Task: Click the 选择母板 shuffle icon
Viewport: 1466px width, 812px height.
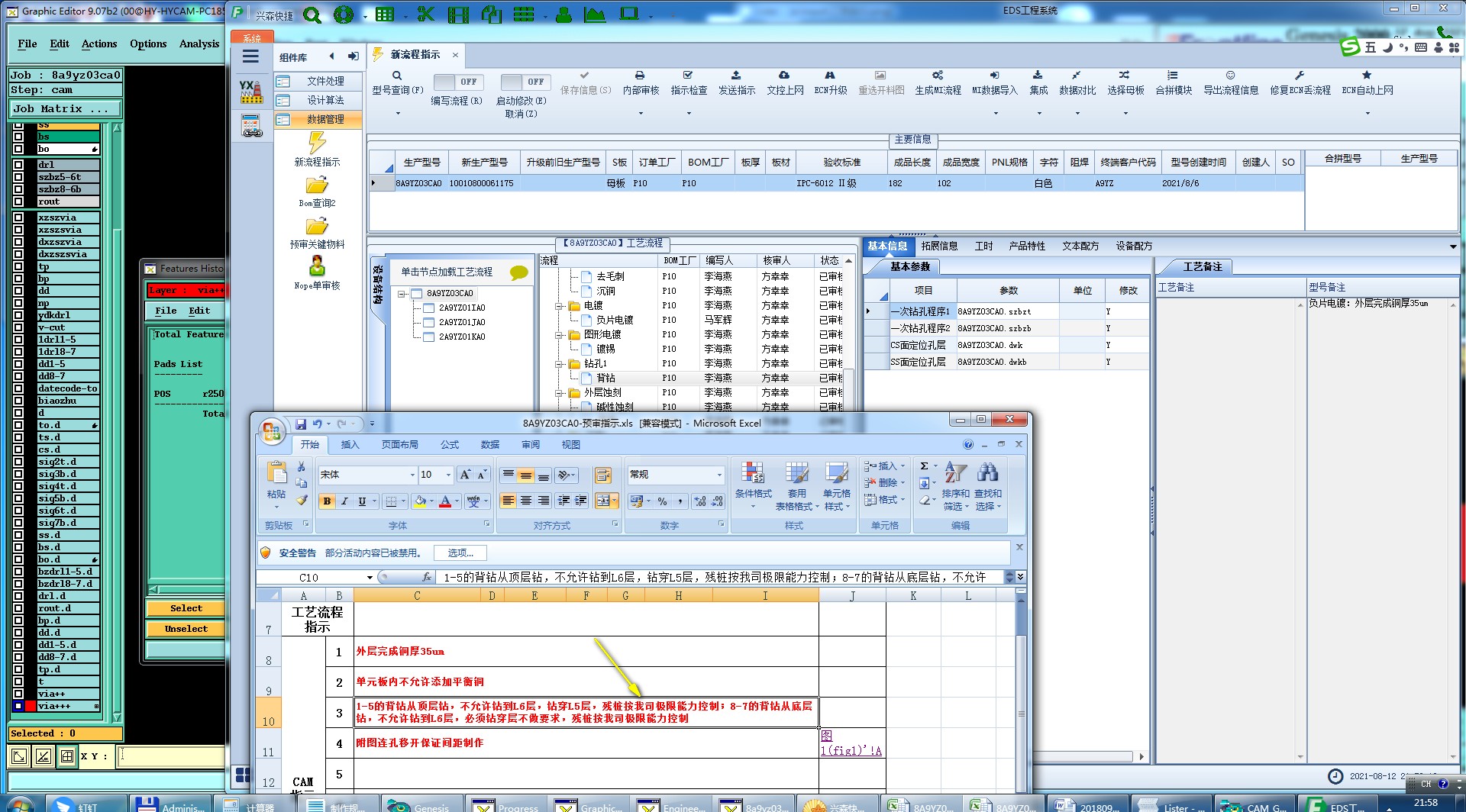Action: (x=1125, y=76)
